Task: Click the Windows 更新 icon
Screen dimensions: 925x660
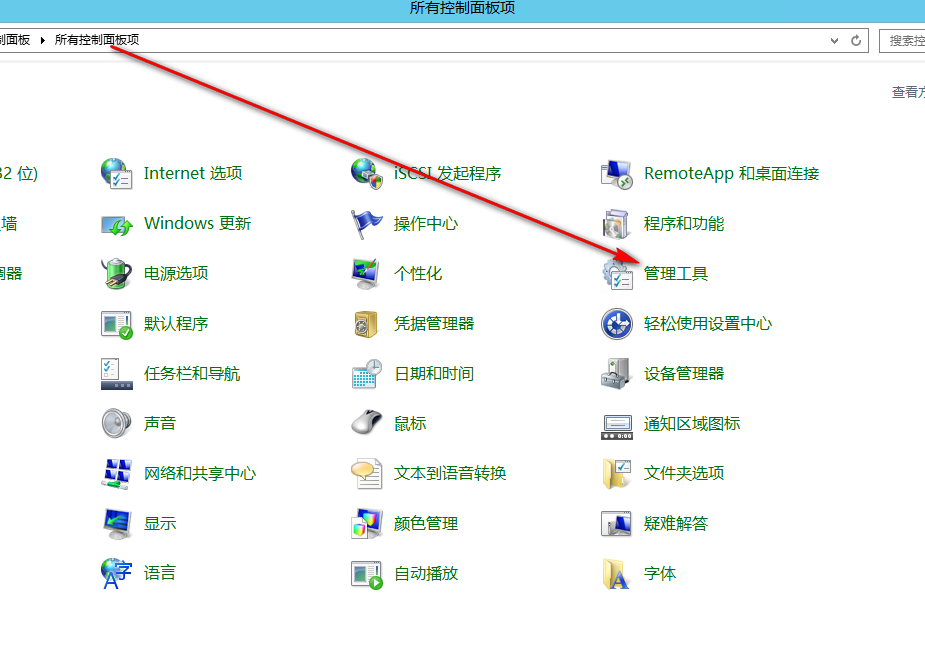Action: (117, 224)
